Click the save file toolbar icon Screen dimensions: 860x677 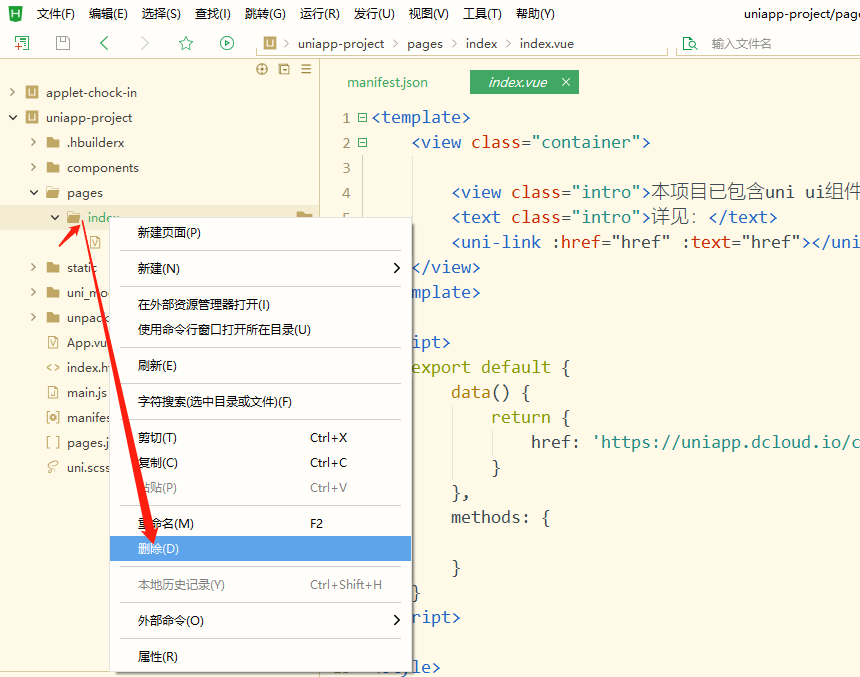(x=63, y=43)
